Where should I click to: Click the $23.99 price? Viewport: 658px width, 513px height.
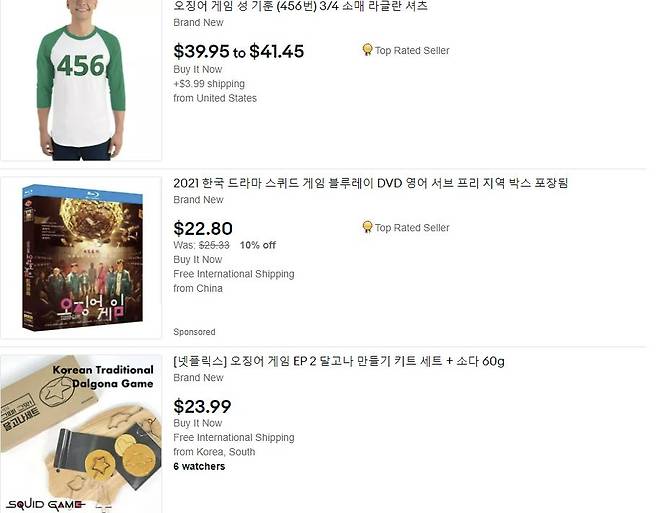pos(202,406)
